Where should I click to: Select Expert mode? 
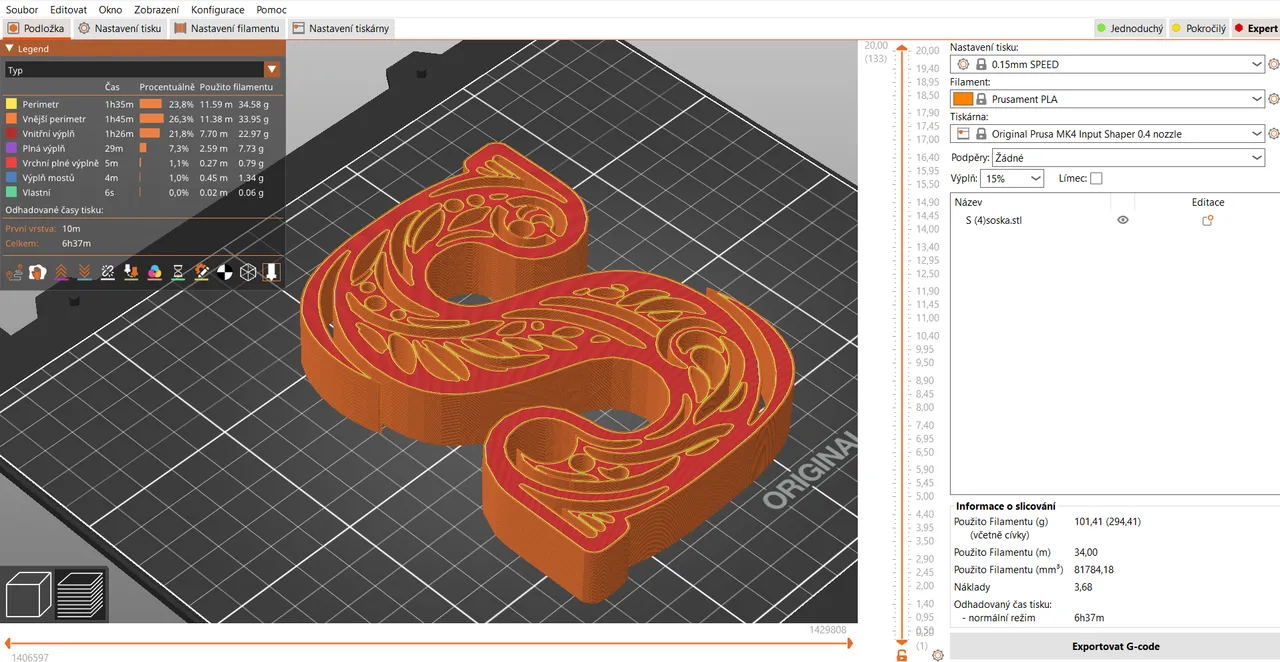[1256, 28]
